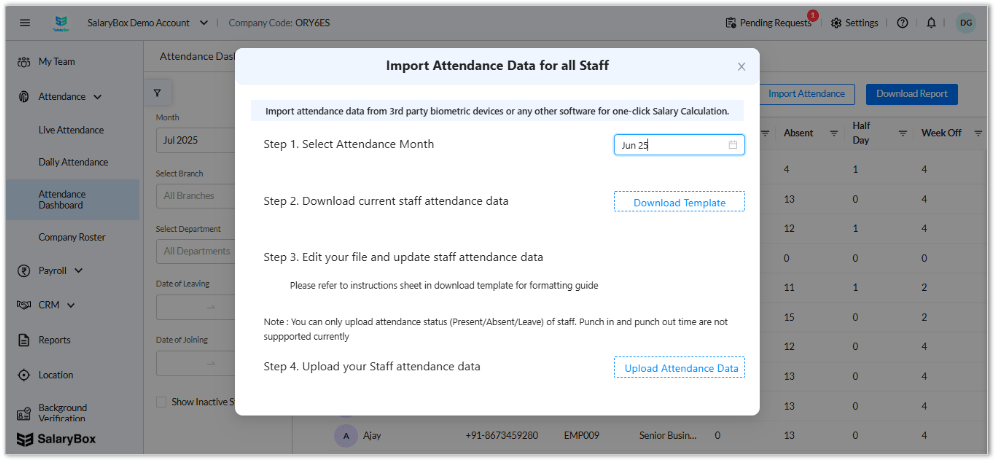Click the help question mark icon
Screen dimensions: 995x463
(x=902, y=23)
